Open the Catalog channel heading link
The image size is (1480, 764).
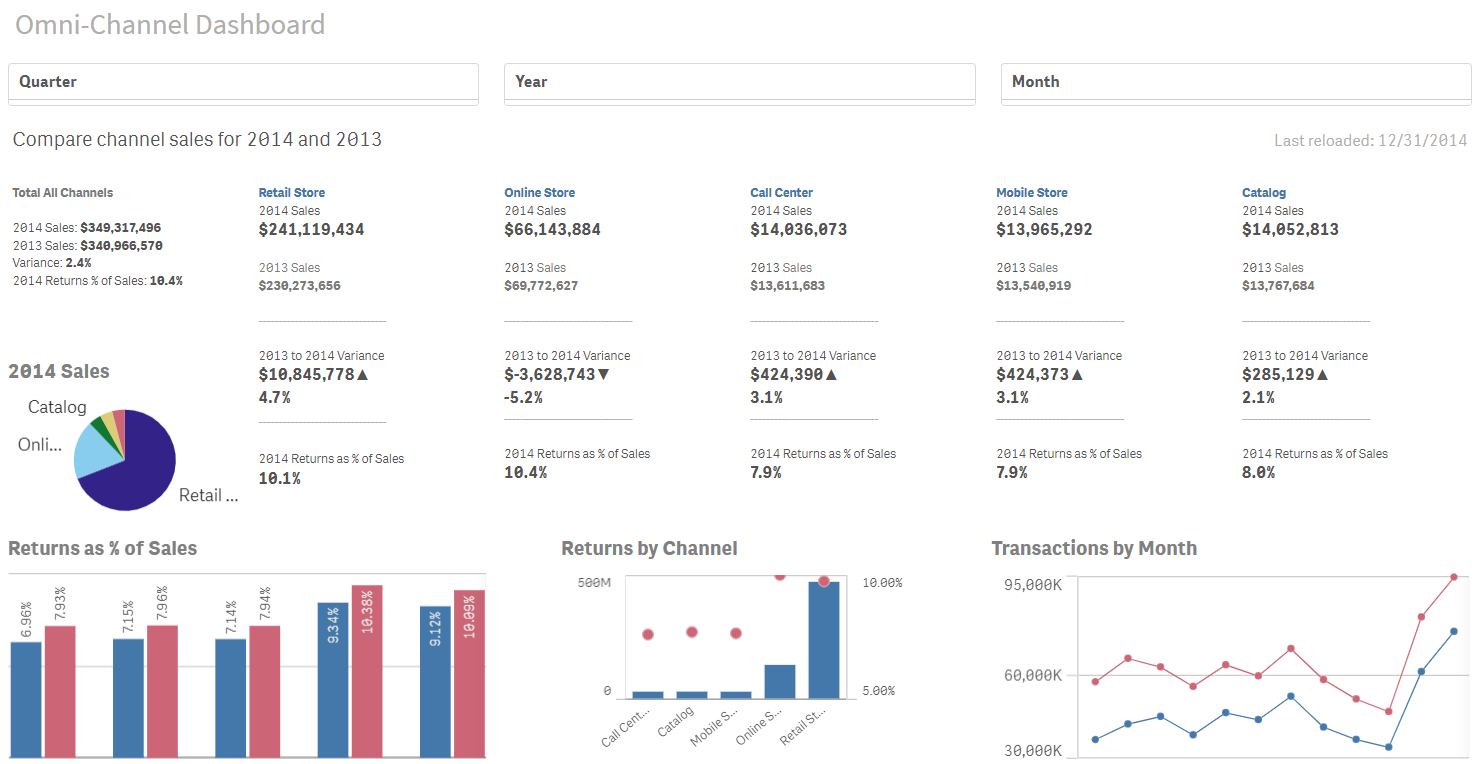coord(1263,193)
